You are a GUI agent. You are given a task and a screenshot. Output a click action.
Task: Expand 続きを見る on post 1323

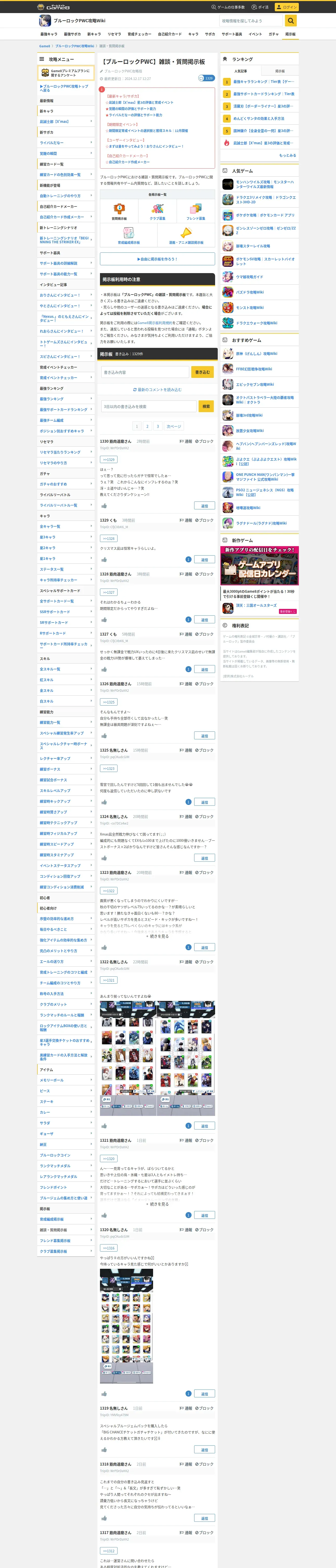157,936
